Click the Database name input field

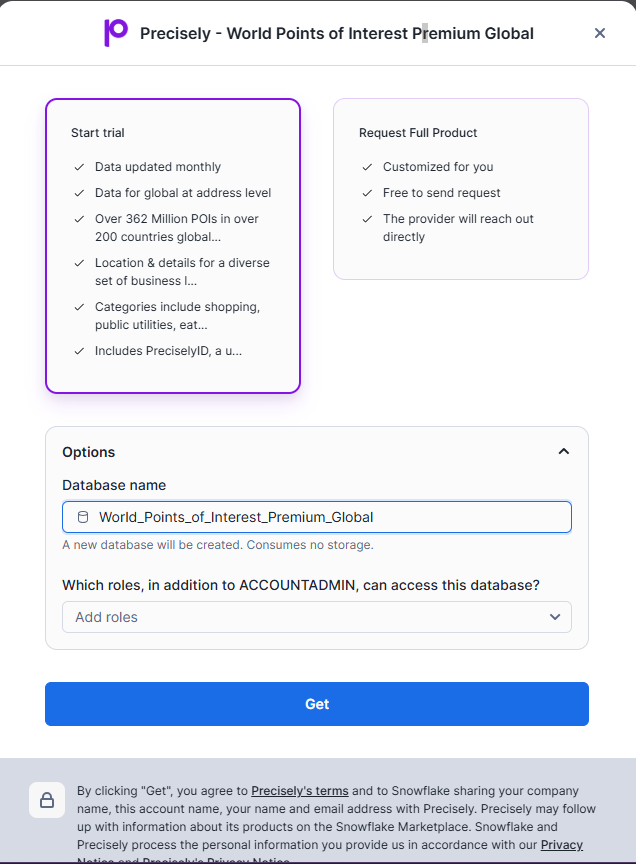click(325, 517)
